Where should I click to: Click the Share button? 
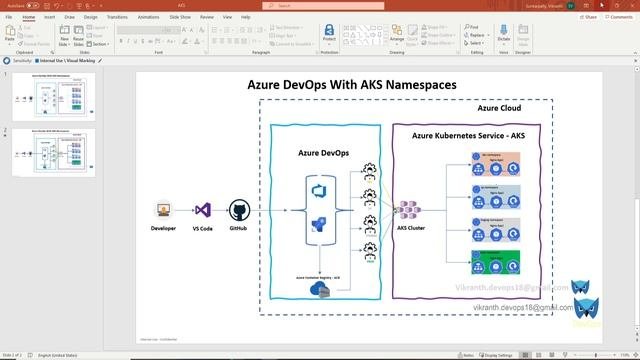coord(588,17)
